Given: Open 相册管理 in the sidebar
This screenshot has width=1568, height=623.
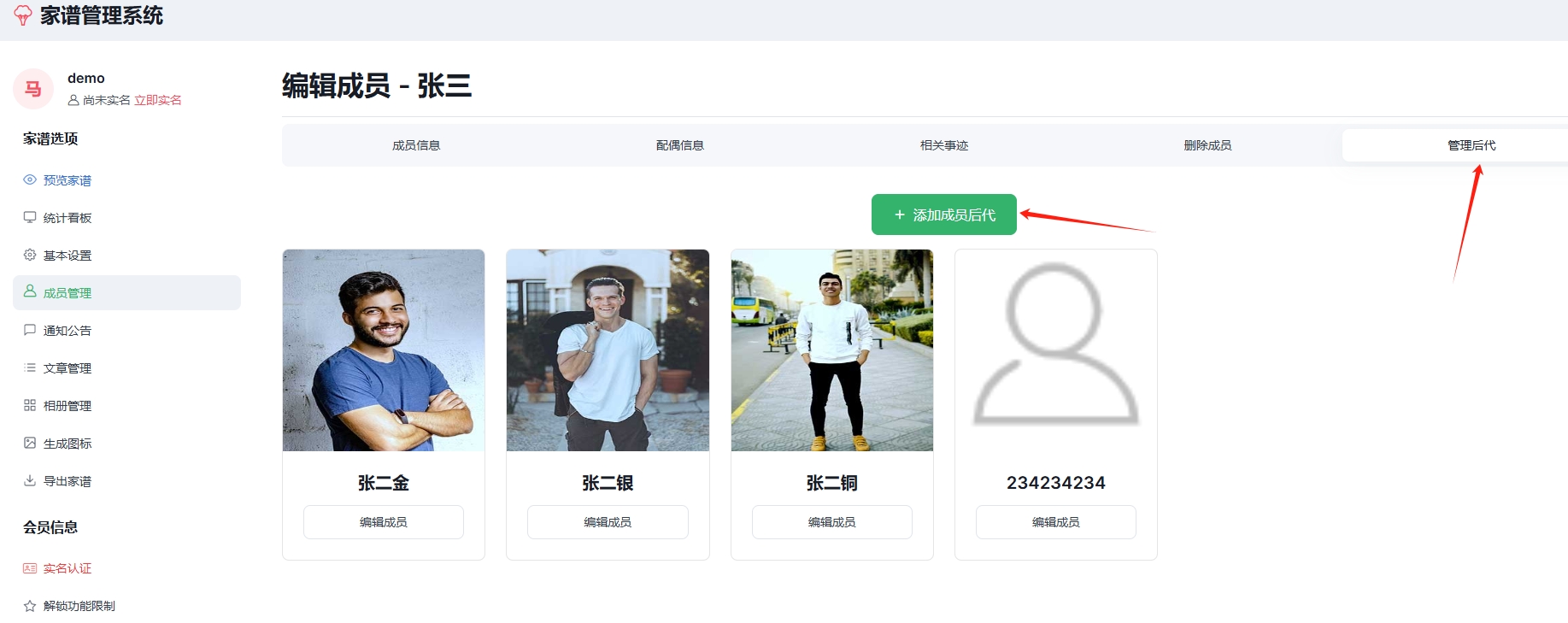Looking at the screenshot, I should click(68, 406).
